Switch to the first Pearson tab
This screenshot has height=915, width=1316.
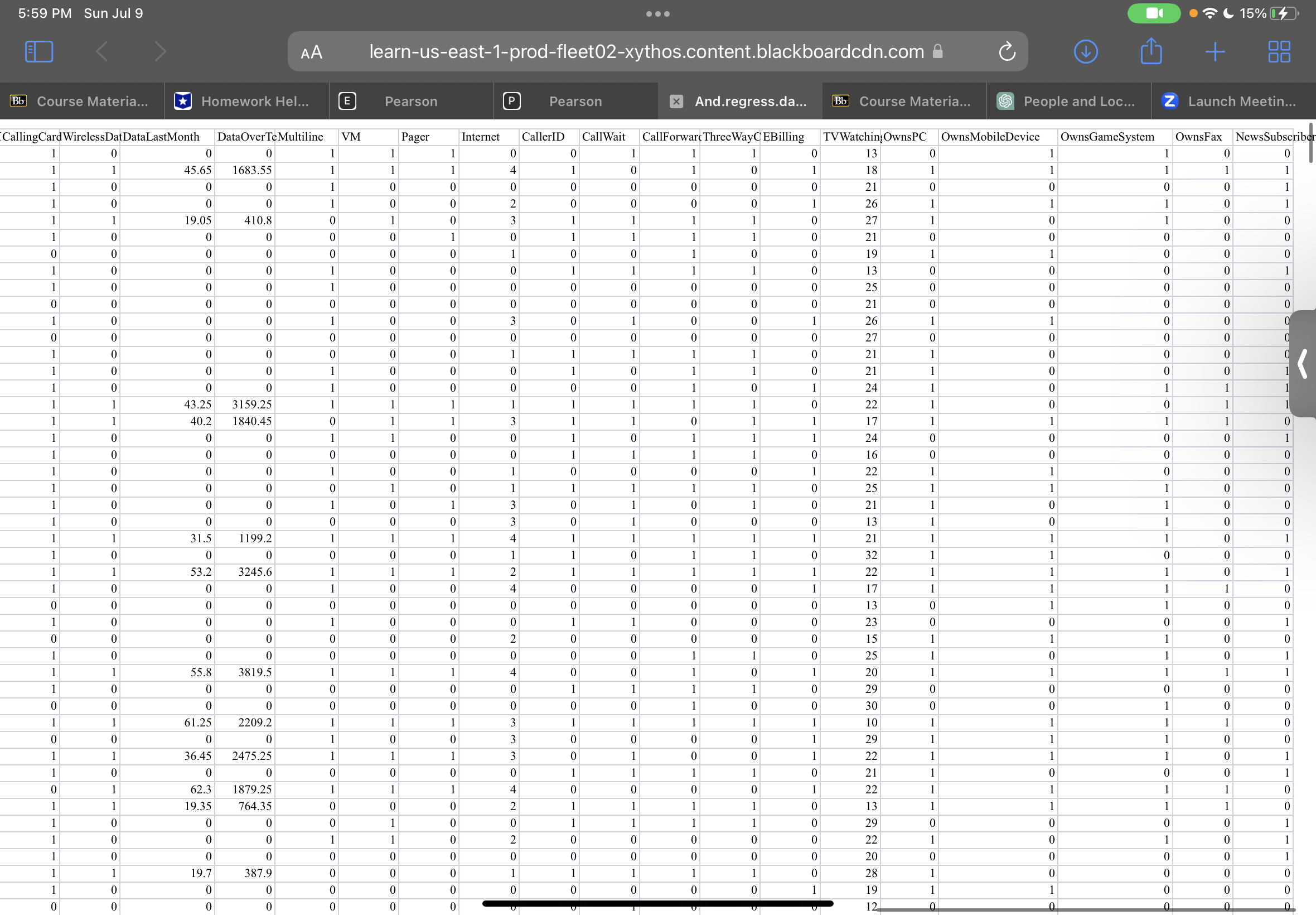(410, 101)
